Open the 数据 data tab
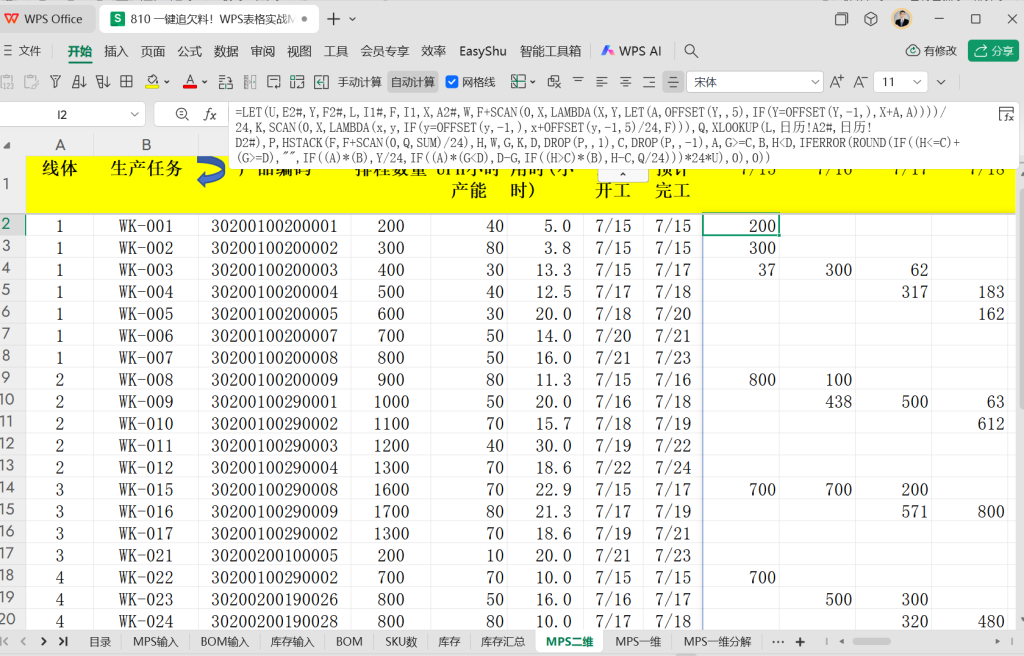Viewport: 1024px width, 656px height. pyautogui.click(x=226, y=51)
